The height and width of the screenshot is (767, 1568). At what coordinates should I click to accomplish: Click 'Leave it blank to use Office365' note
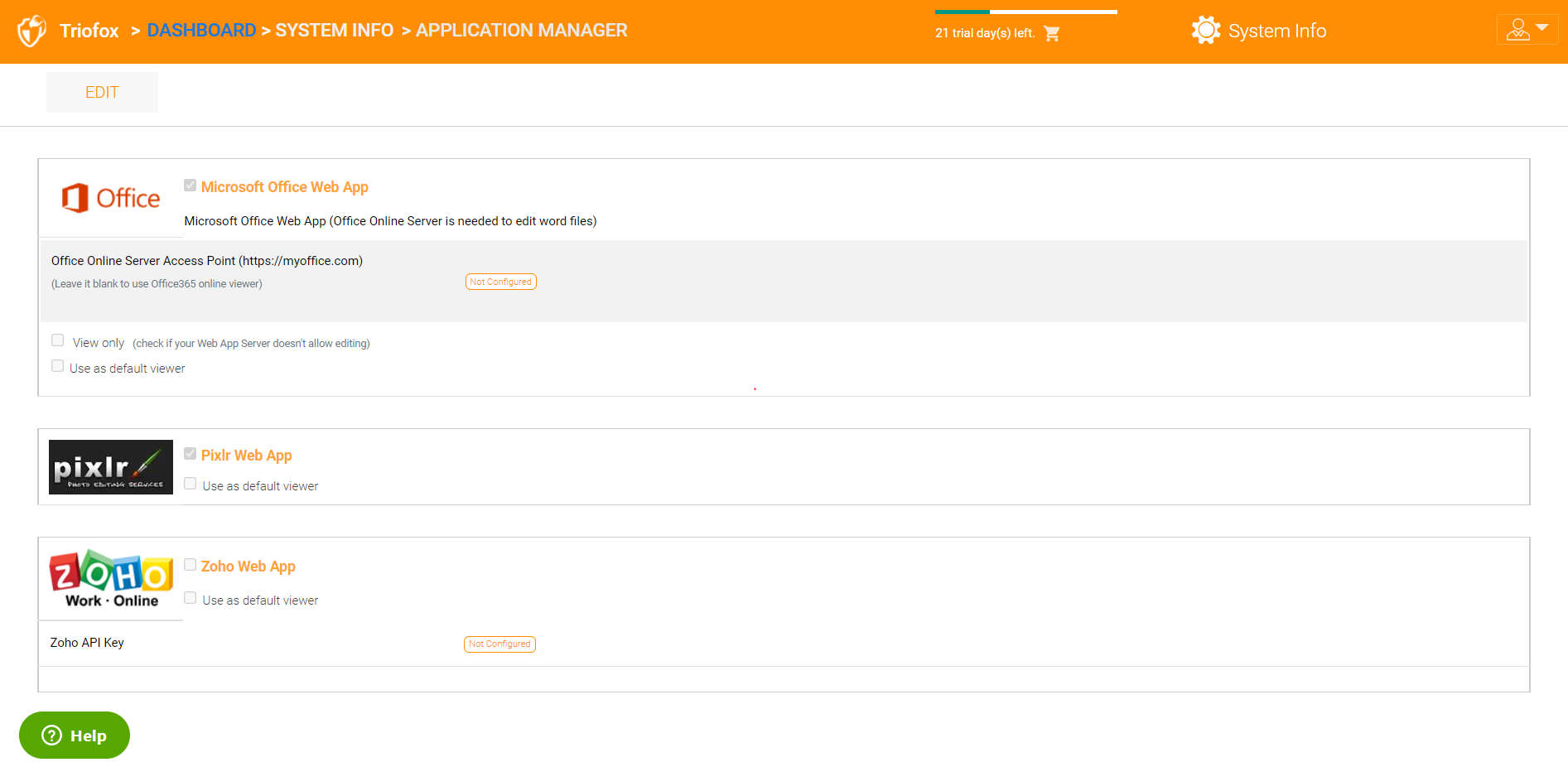pos(157,284)
